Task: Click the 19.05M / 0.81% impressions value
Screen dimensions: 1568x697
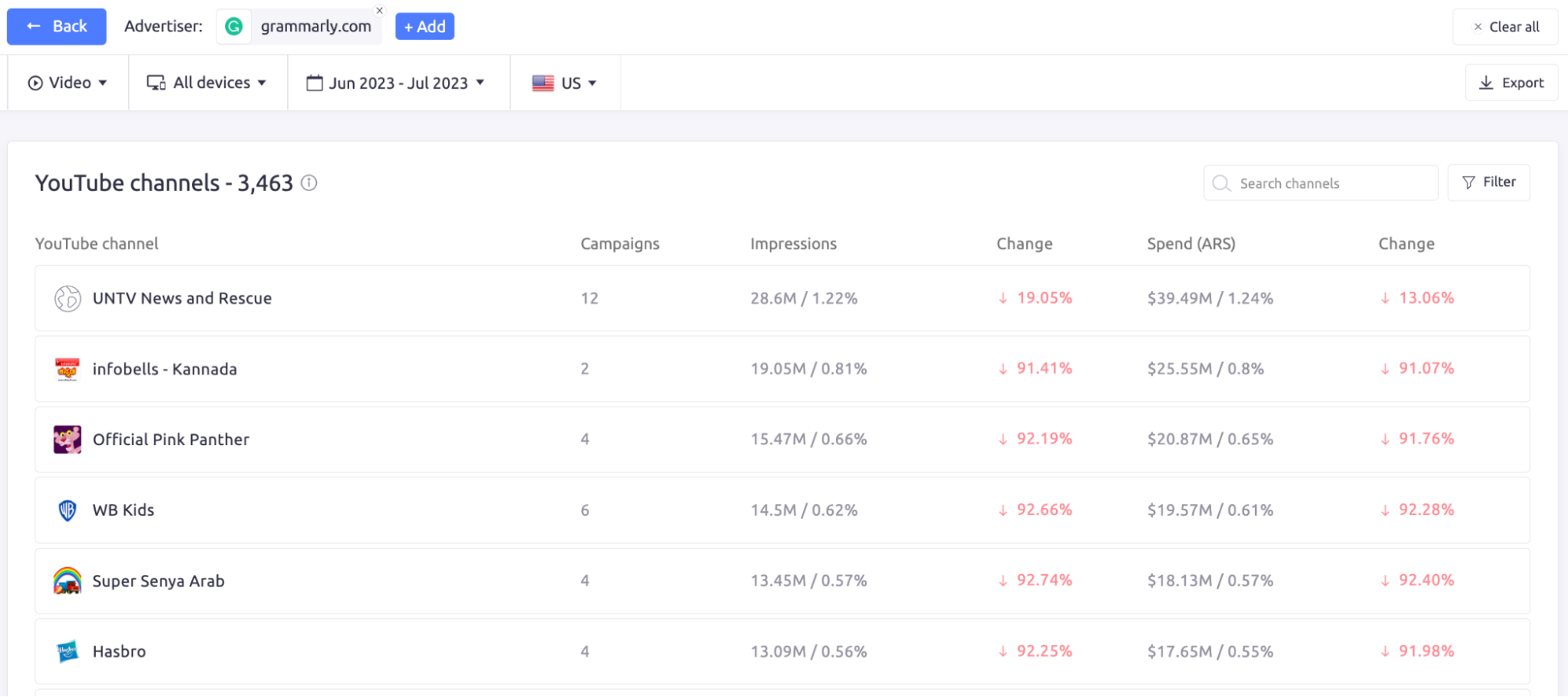Action: pos(809,369)
